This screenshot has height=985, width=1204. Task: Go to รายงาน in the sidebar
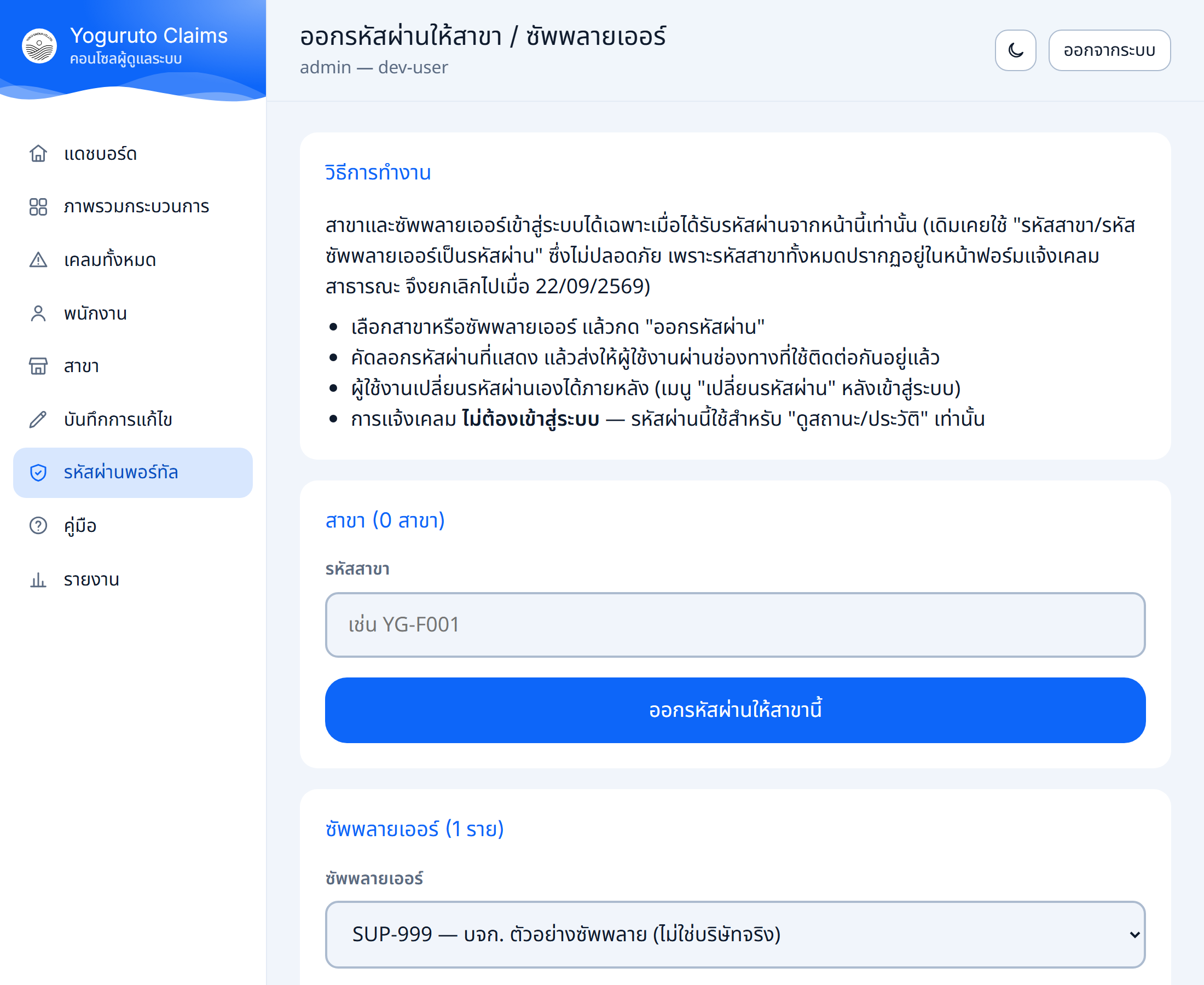(133, 580)
